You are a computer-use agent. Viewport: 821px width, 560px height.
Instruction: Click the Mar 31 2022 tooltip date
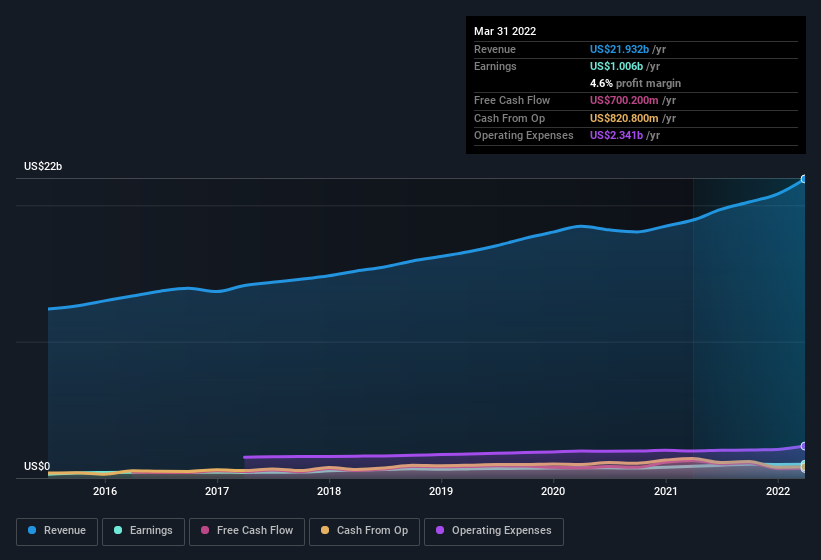click(x=505, y=31)
